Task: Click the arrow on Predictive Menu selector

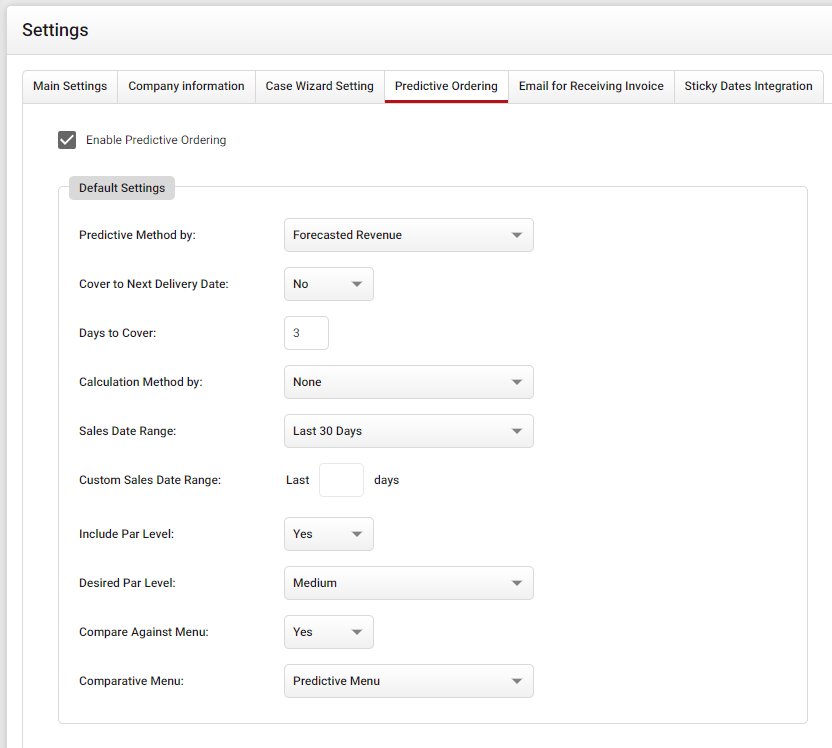Action: tap(518, 680)
